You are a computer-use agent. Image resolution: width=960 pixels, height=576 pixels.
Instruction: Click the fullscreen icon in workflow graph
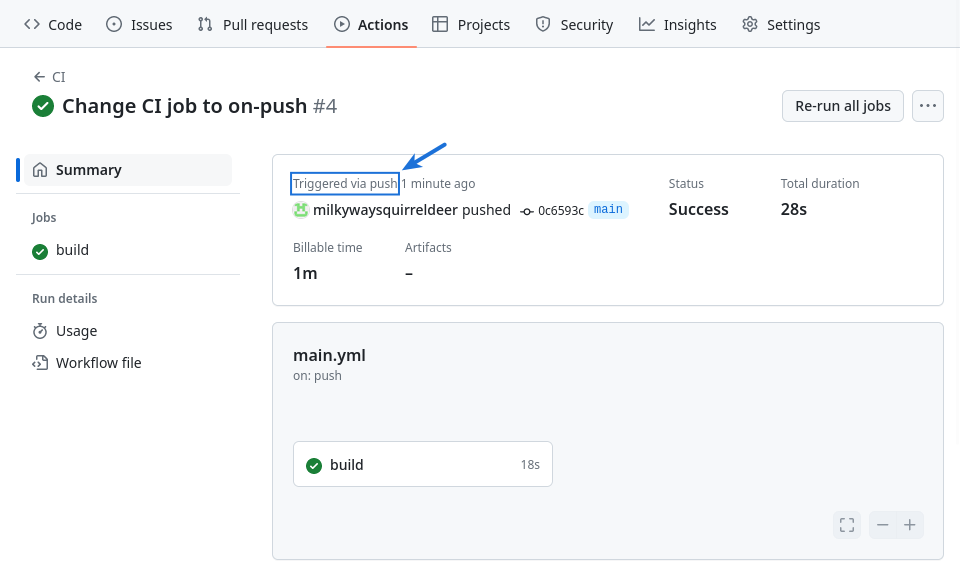click(847, 525)
